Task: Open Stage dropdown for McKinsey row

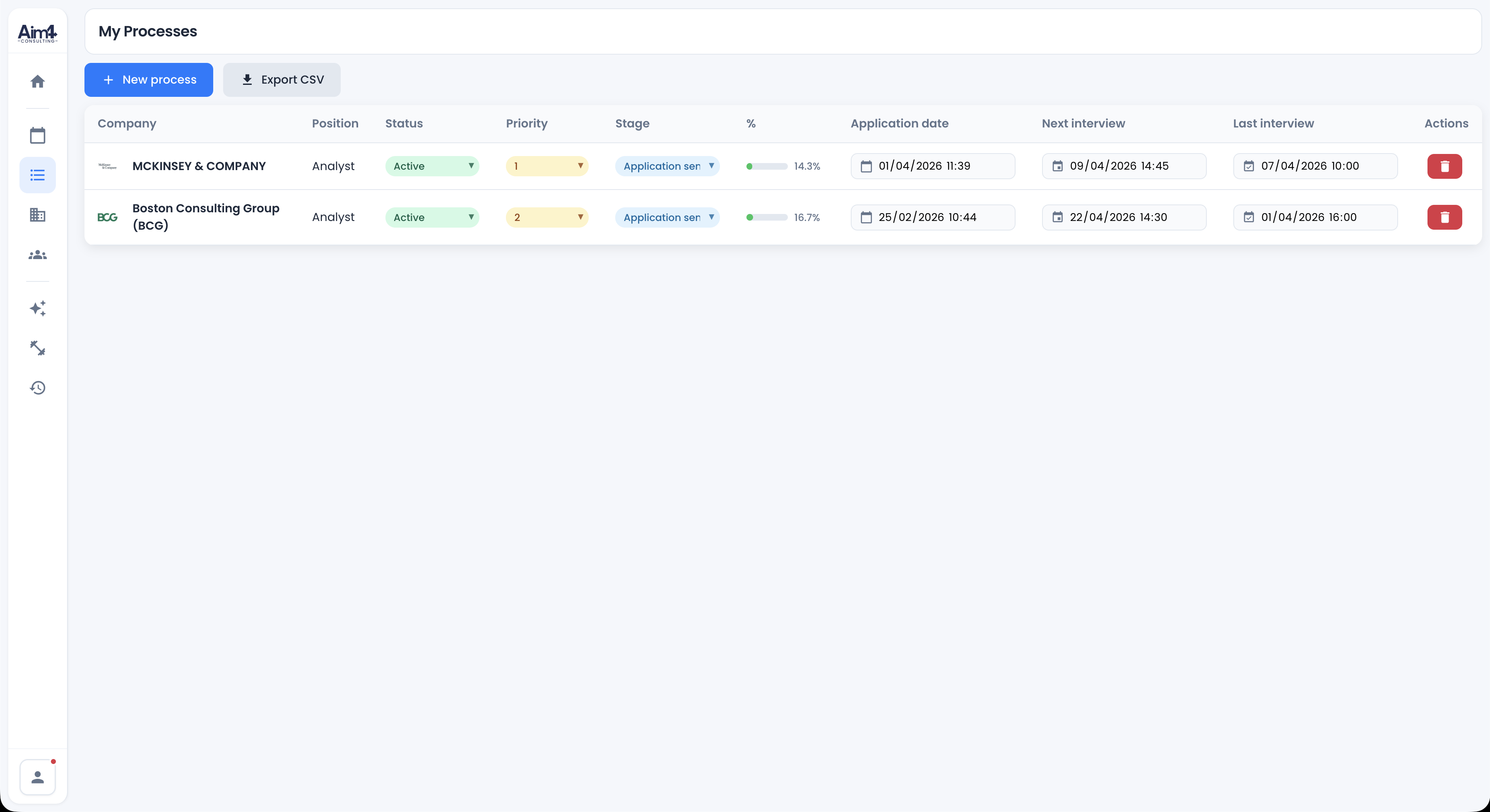Action: 667,166
